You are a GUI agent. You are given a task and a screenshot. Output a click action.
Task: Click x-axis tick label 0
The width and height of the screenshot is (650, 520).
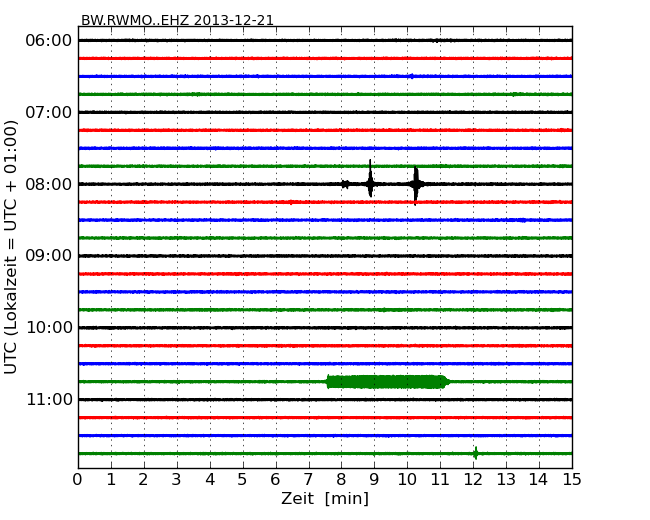[78, 480]
